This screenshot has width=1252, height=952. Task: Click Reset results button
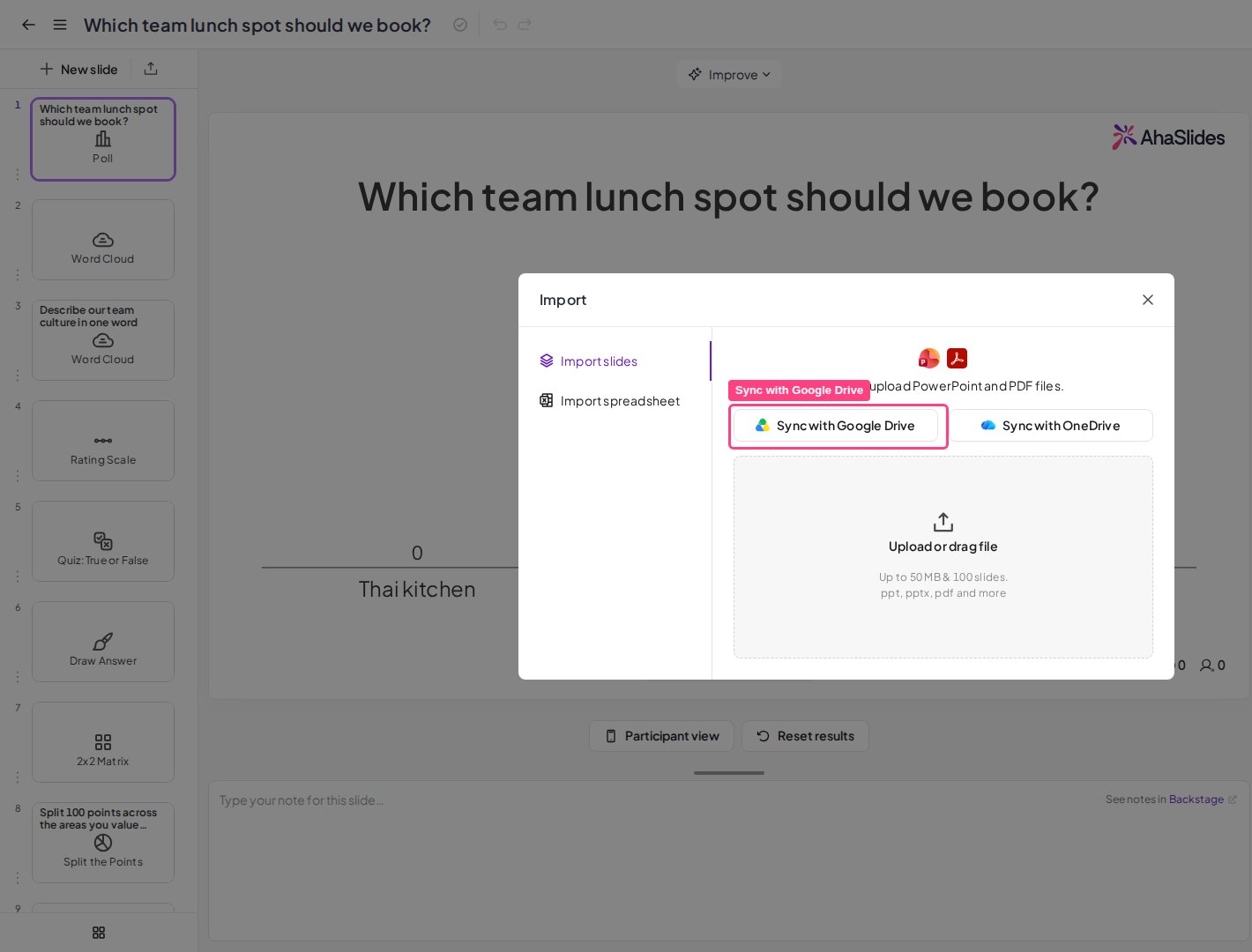[x=805, y=736]
